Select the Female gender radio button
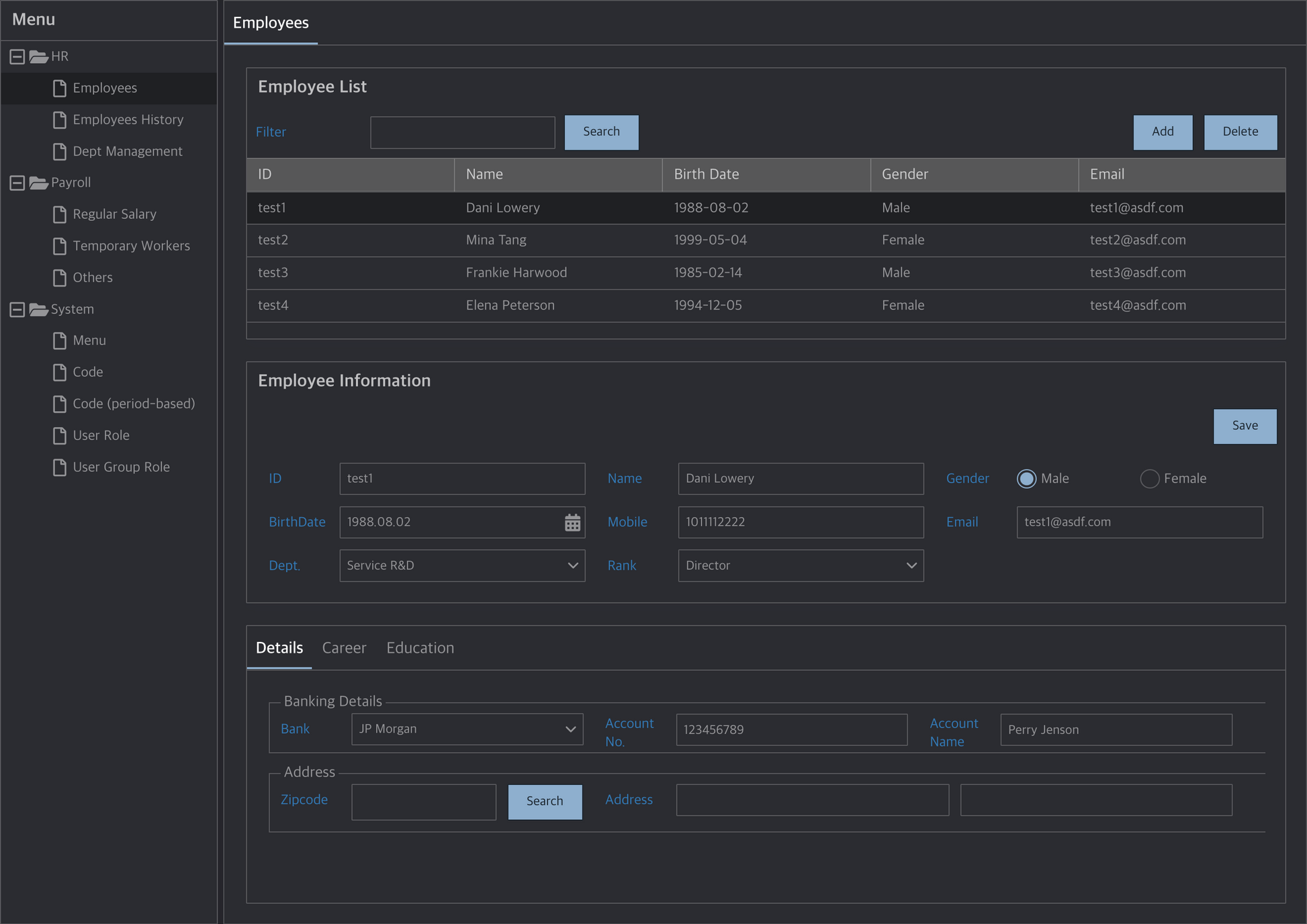 pyautogui.click(x=1149, y=478)
